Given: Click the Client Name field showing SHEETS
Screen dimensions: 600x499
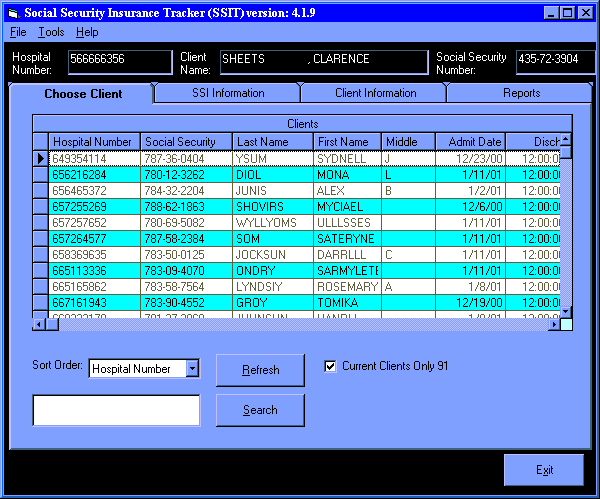Looking at the screenshot, I should (x=324, y=62).
